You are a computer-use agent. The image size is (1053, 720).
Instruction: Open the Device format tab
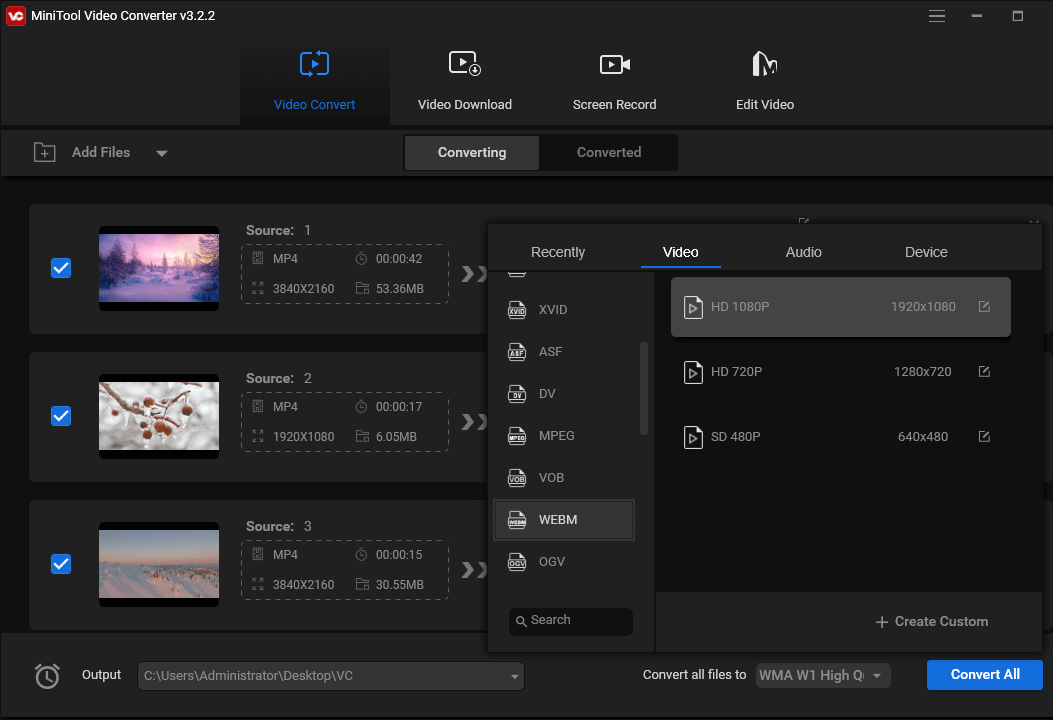pos(926,252)
